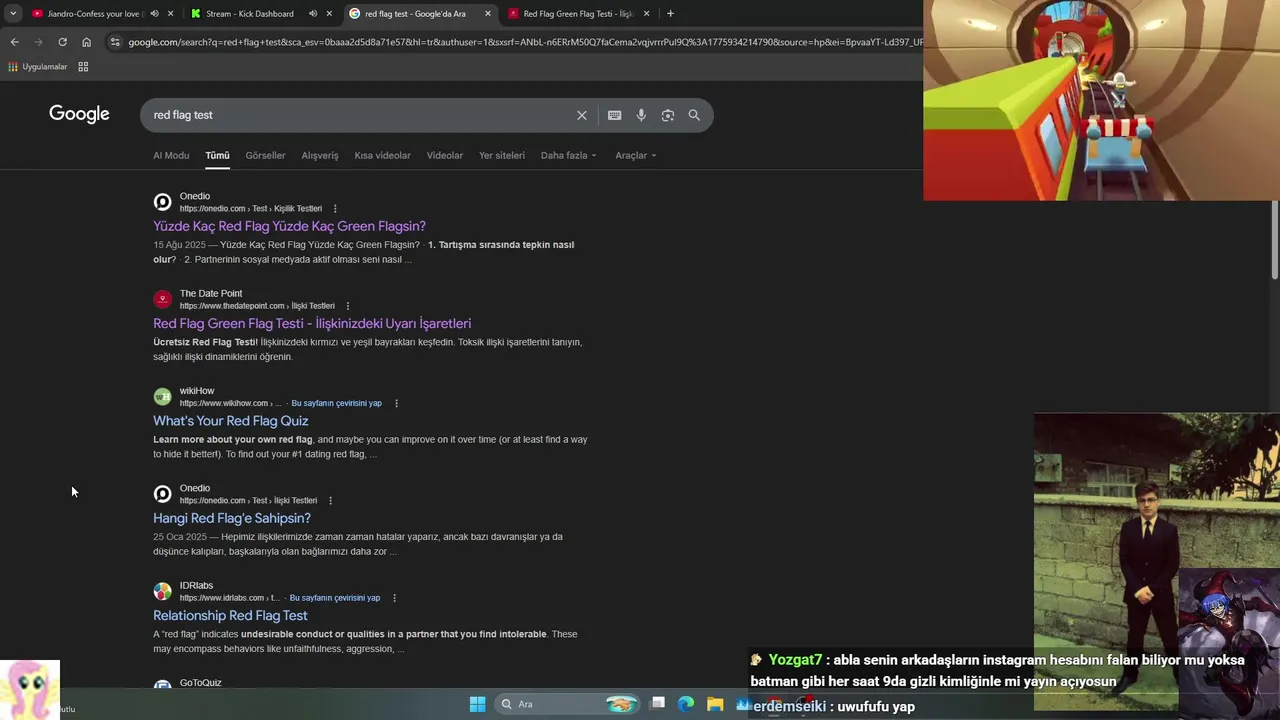This screenshot has width=1280, height=720.
Task: Switch to the Jiandro YouTube tab
Action: pyautogui.click(x=95, y=14)
